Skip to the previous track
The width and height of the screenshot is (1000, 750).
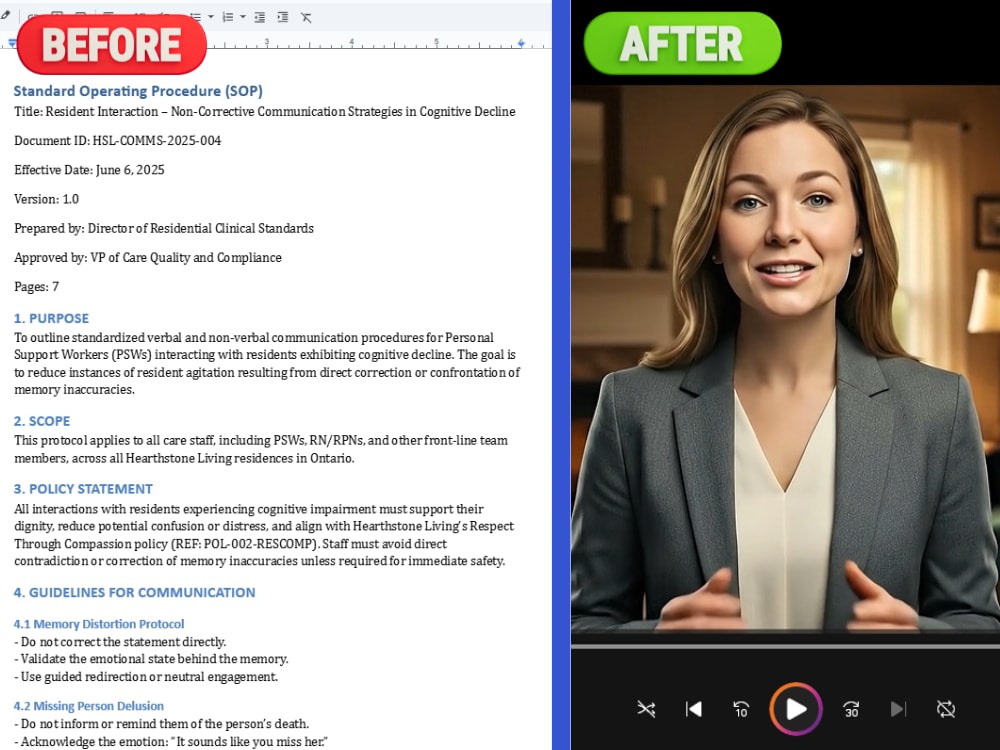694,709
